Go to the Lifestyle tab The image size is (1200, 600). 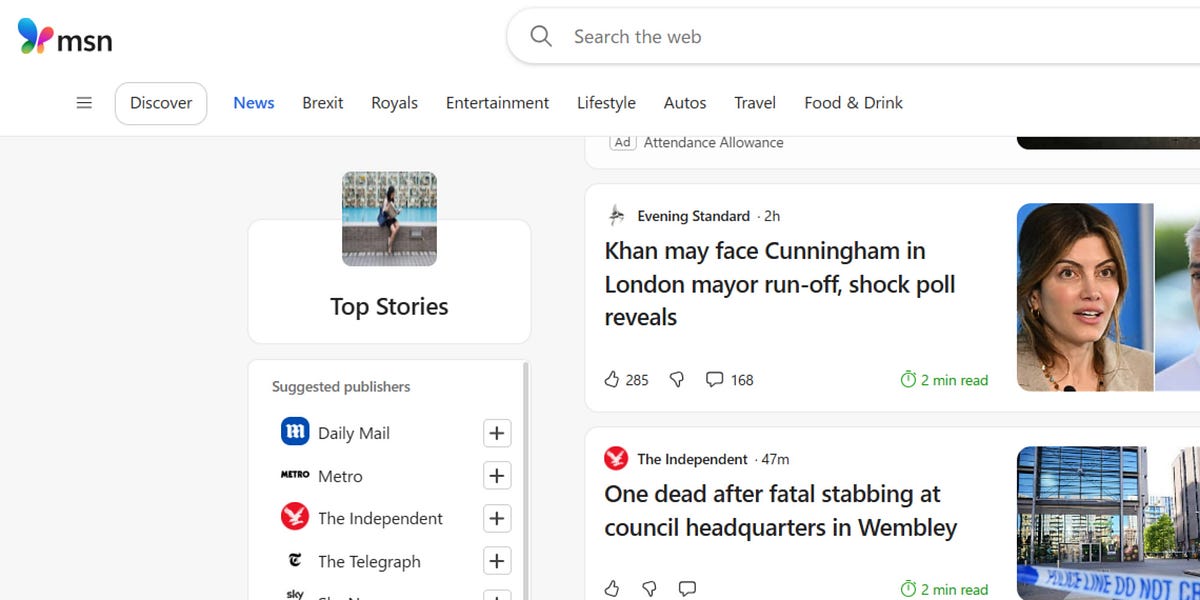pyautogui.click(x=606, y=103)
